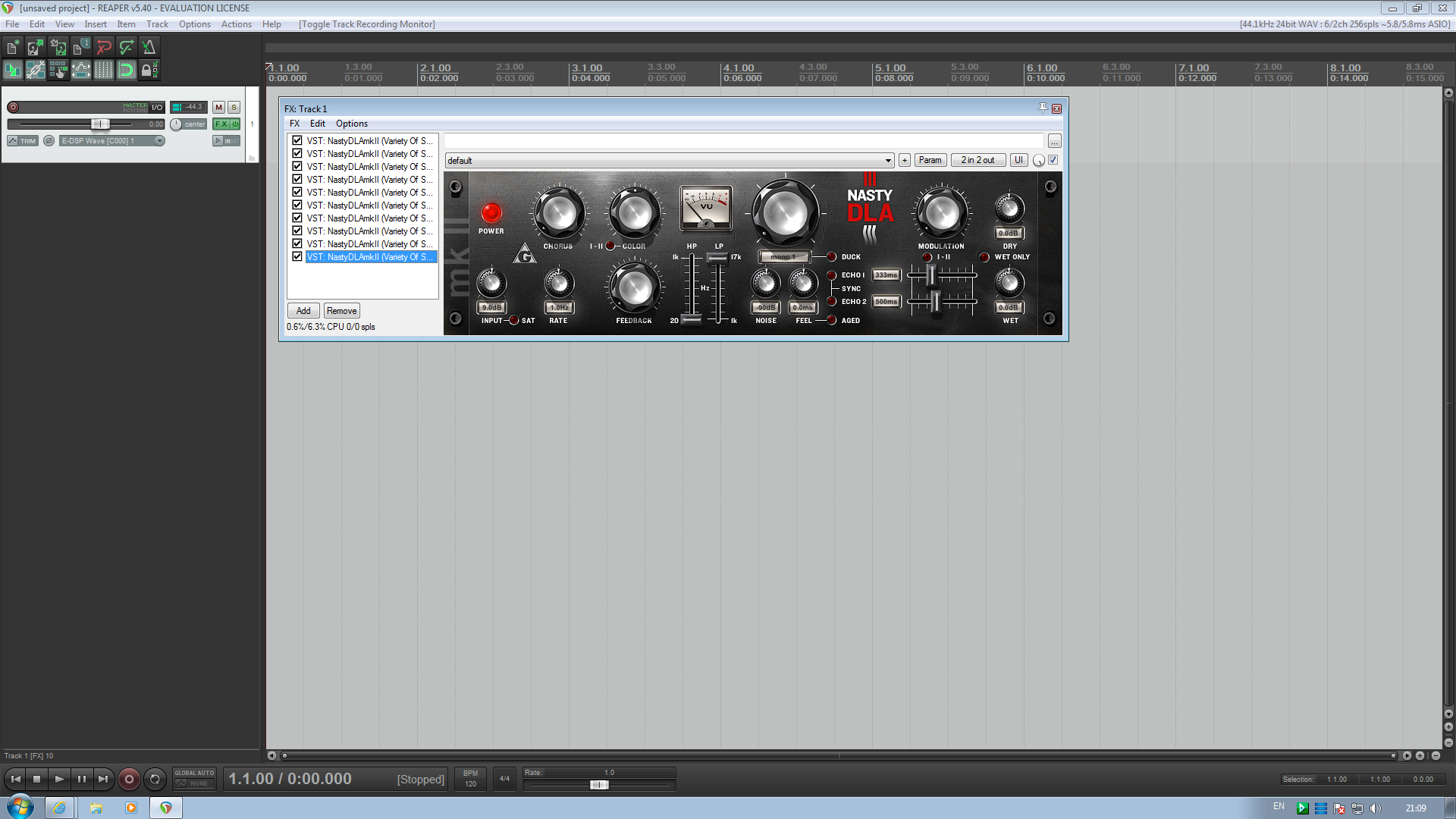
Task: Uncheck the first NastyDLAmkII plugin checkbox
Action: pyautogui.click(x=297, y=141)
